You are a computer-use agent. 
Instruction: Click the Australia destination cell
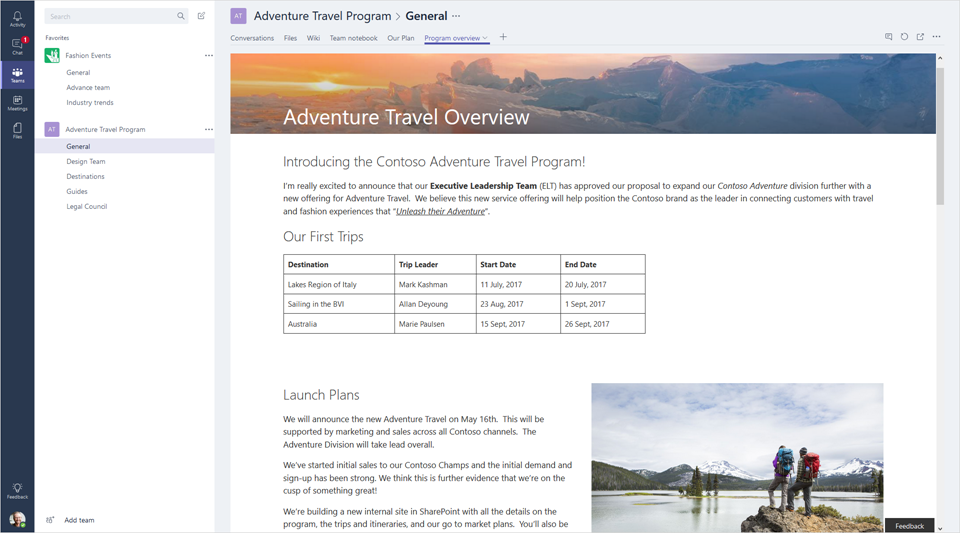point(339,324)
